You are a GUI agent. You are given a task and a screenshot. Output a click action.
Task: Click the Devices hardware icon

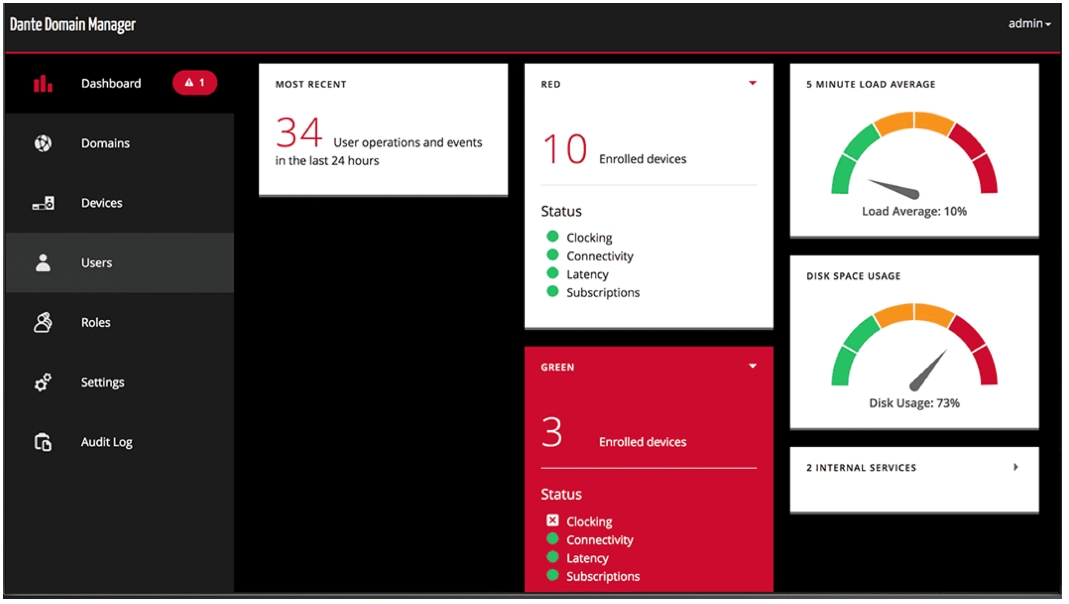point(43,204)
